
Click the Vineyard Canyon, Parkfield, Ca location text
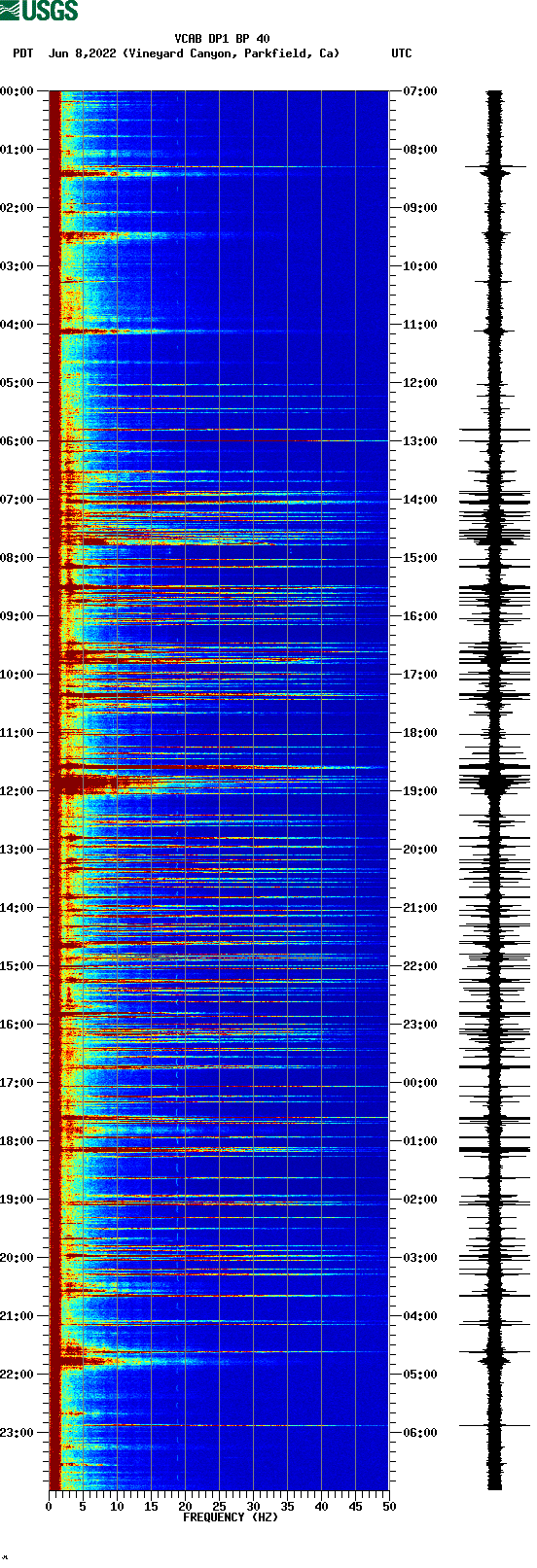tap(232, 53)
